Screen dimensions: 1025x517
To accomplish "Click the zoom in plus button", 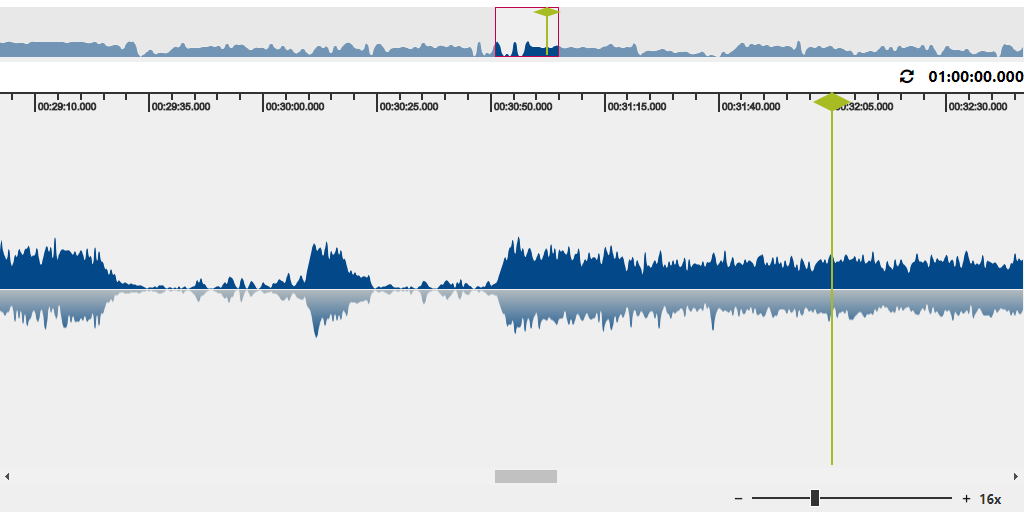I will (966, 498).
